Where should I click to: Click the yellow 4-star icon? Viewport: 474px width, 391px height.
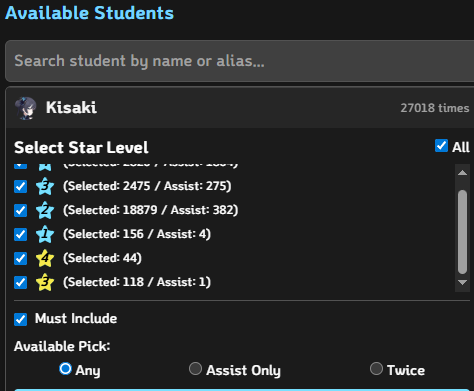tap(45, 258)
